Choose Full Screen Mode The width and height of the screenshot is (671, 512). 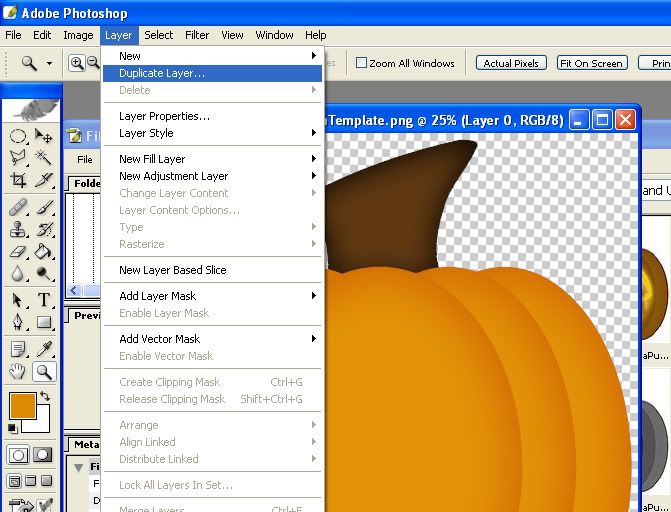point(46,481)
